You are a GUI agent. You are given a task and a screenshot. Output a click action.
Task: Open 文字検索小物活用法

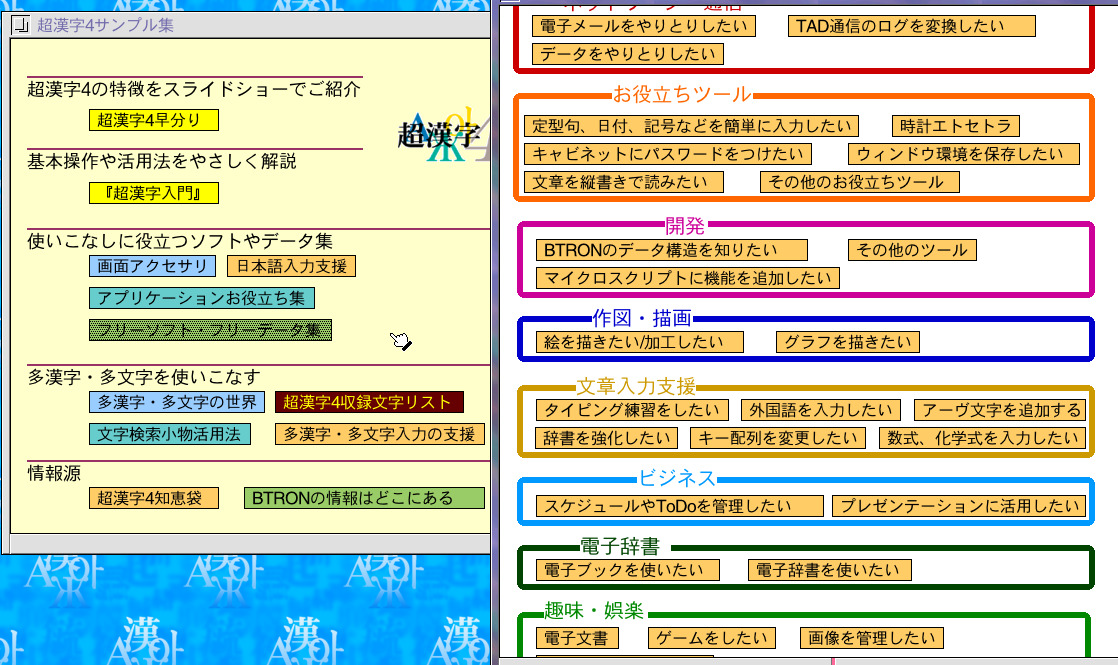[x=170, y=434]
